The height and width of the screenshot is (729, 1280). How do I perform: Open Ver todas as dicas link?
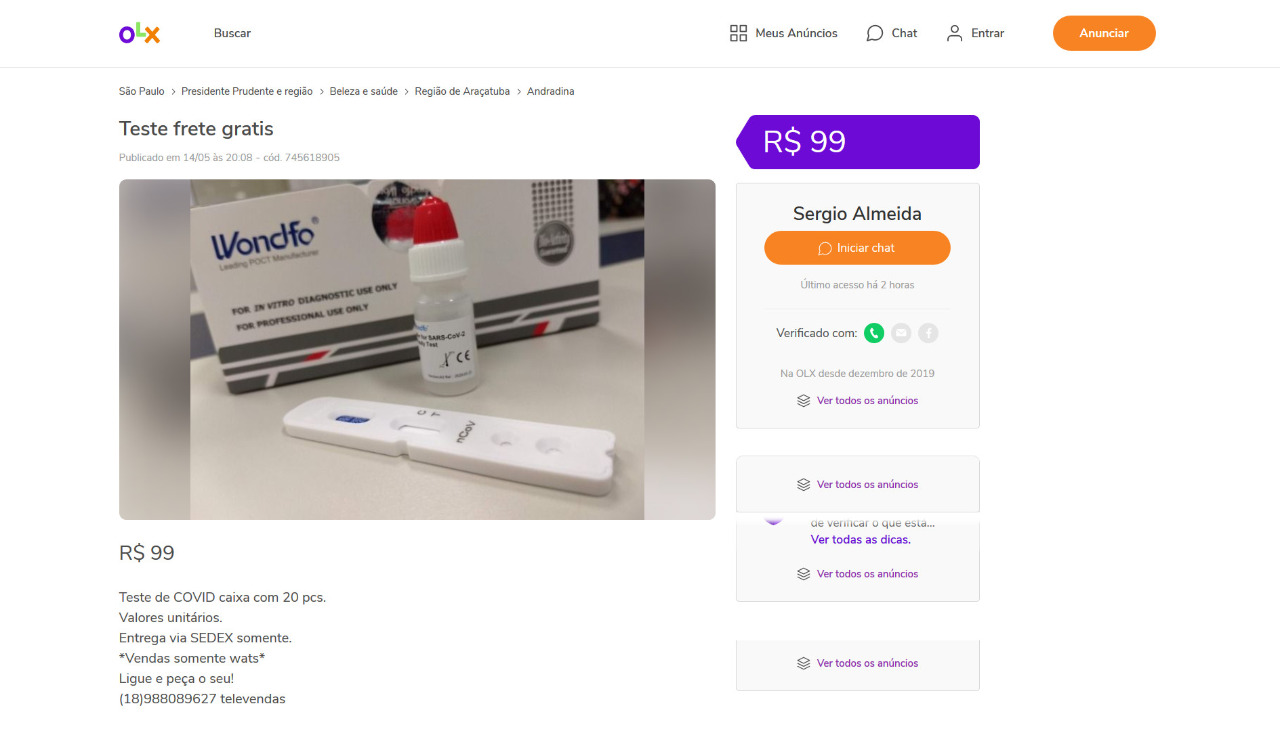point(860,540)
